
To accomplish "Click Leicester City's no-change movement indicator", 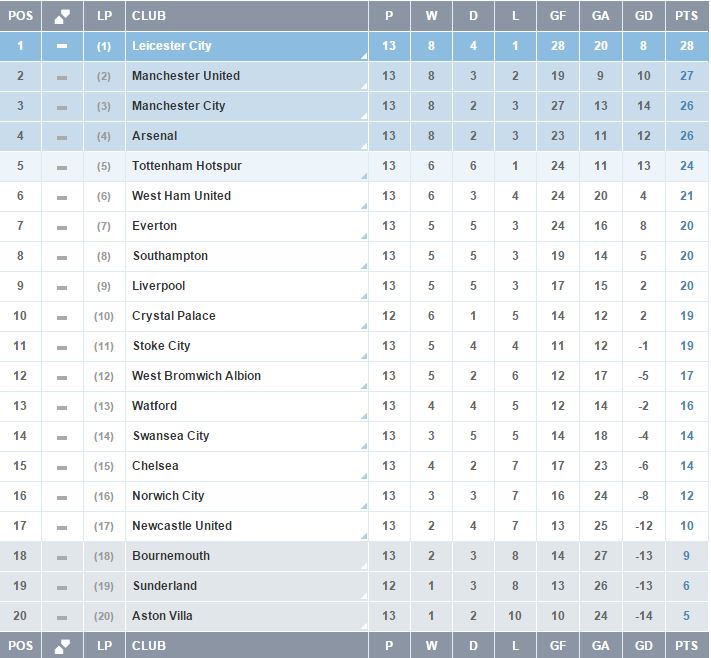I will point(62,46).
